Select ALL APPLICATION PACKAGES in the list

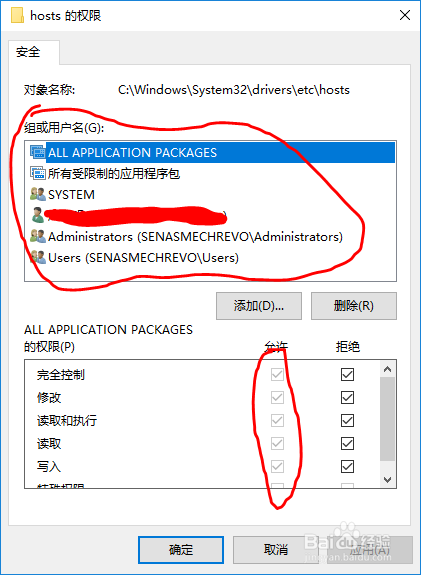point(212,152)
